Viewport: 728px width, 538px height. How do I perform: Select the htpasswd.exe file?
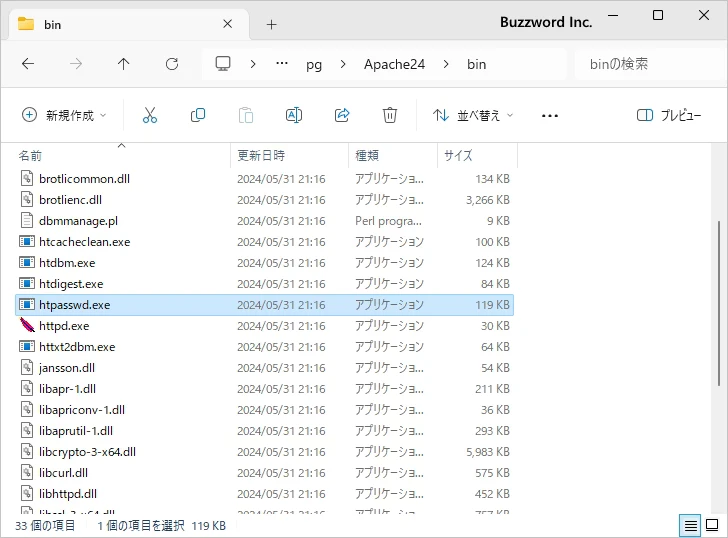click(265, 305)
